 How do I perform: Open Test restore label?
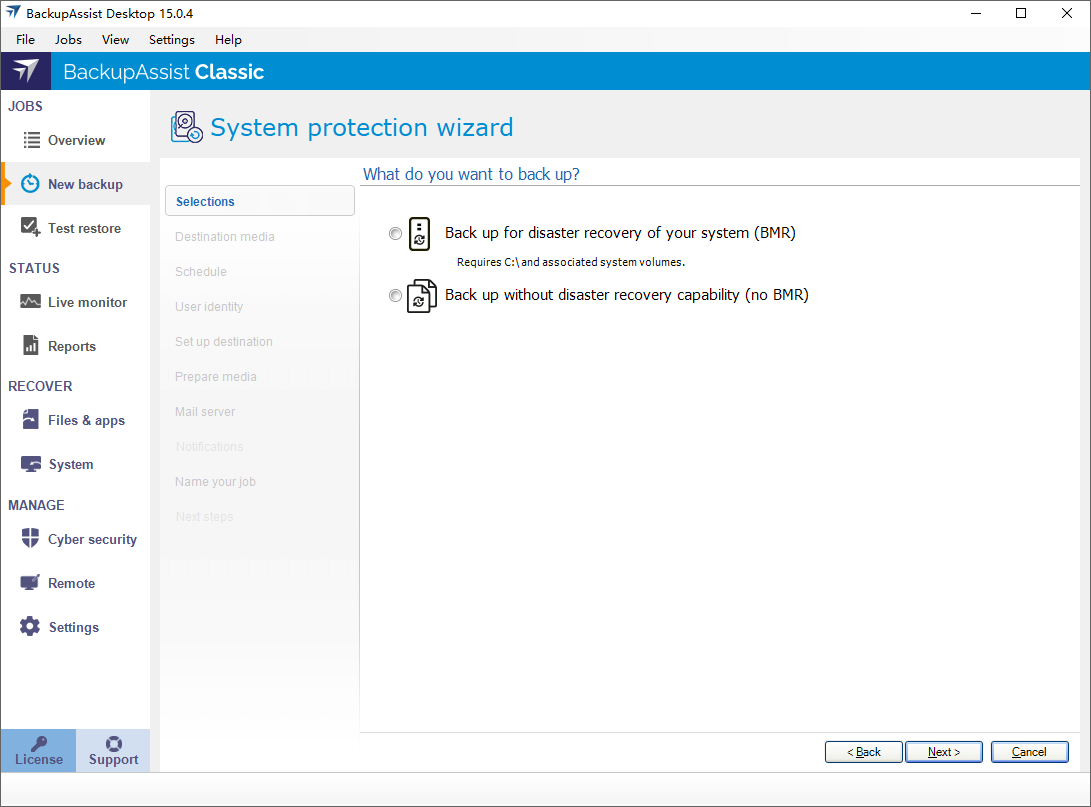click(84, 228)
